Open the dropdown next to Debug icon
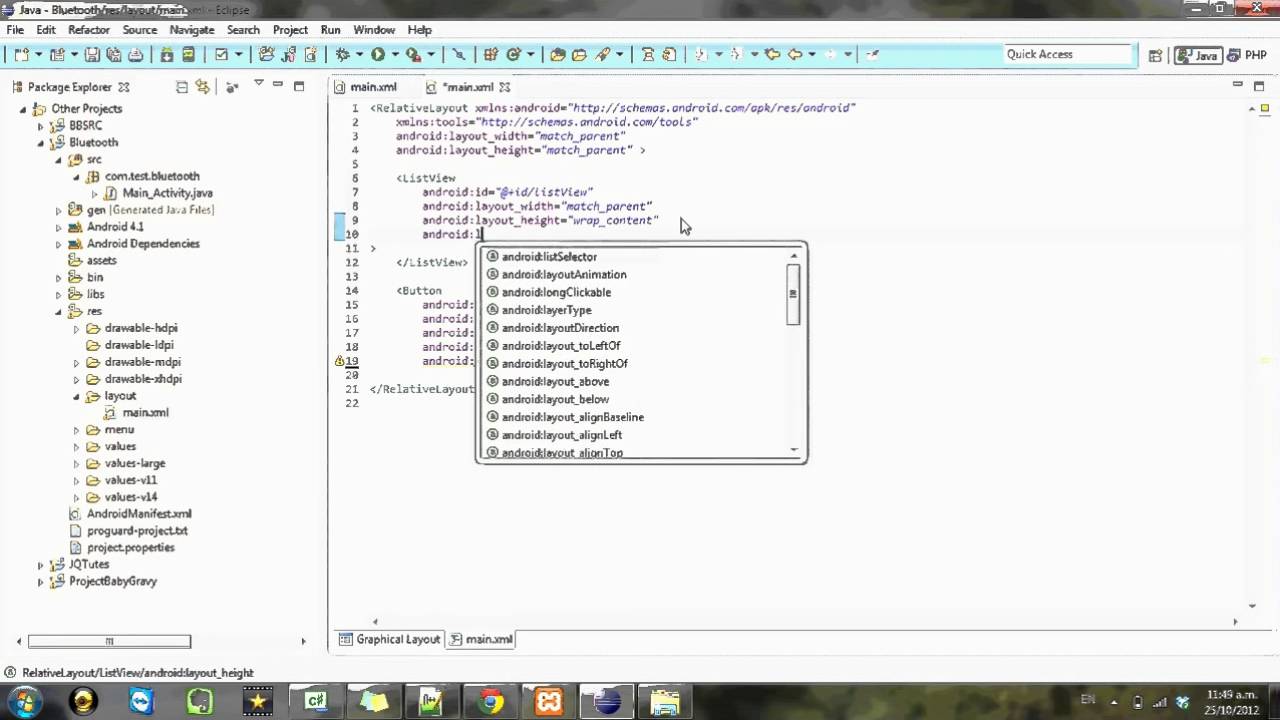Image resolution: width=1280 pixels, height=720 pixels. pos(359,55)
